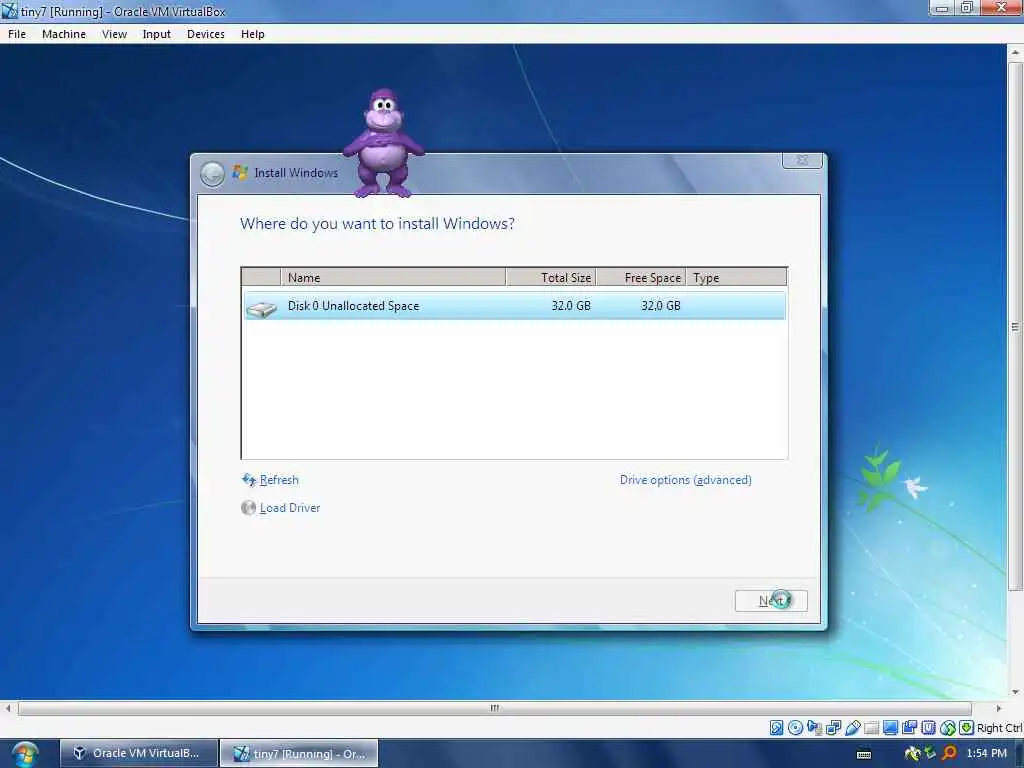Click the vertical scrollbar thumb at right
This screenshot has height=768, width=1024.
click(1015, 327)
